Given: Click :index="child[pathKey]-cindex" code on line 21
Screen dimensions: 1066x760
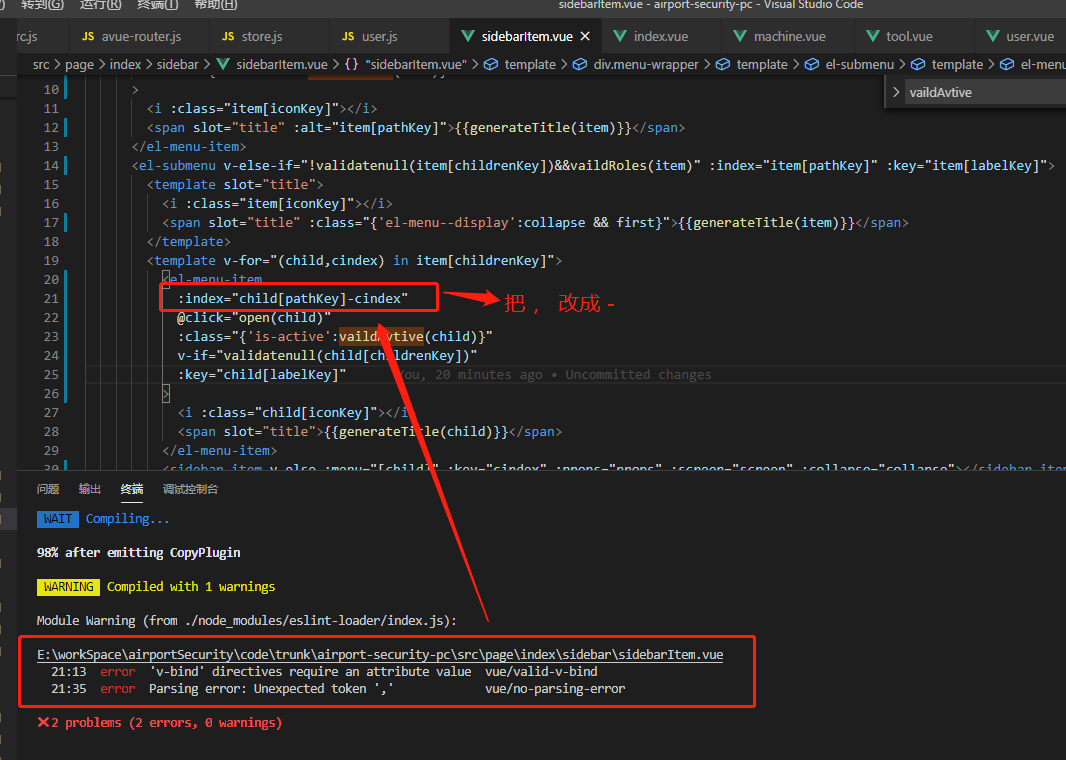Looking at the screenshot, I should pos(293,298).
